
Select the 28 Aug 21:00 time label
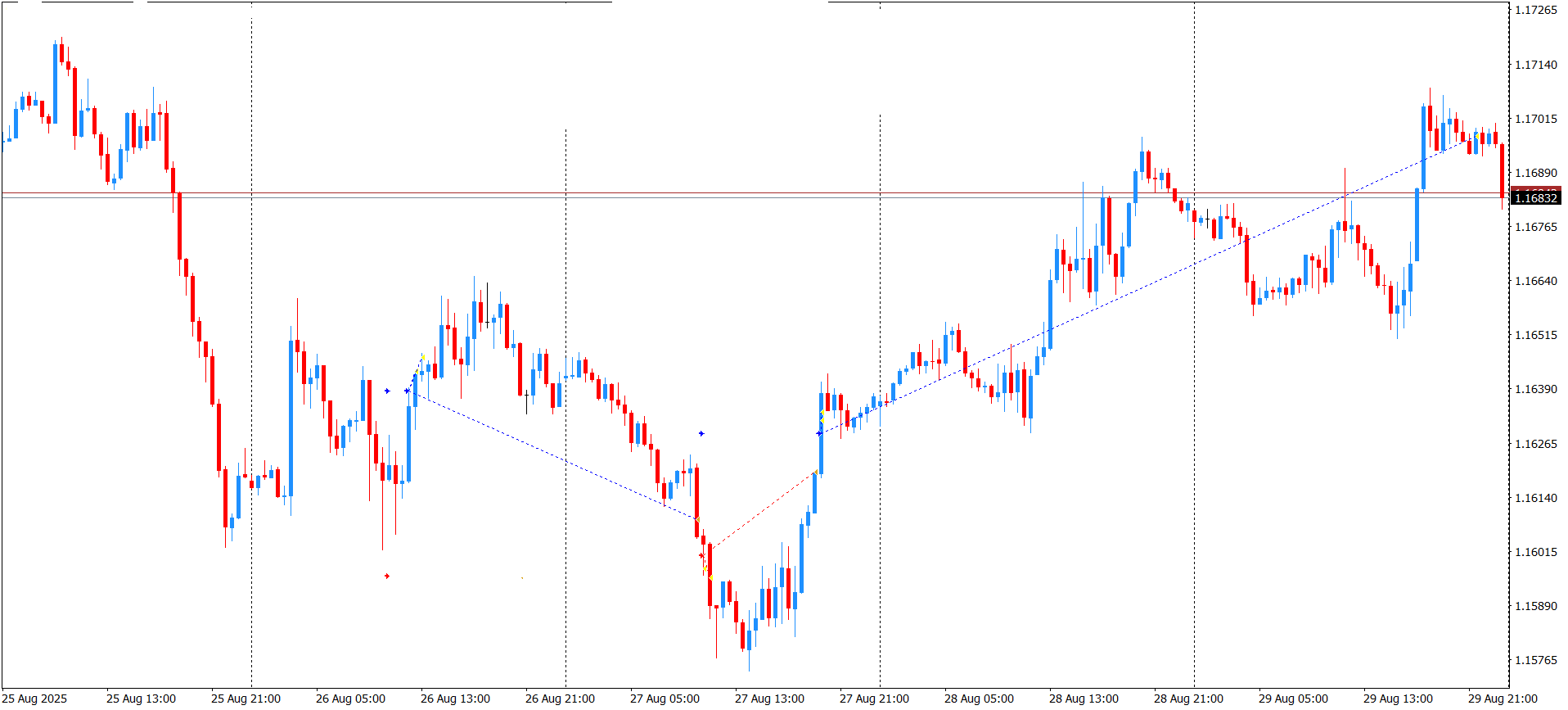1188,699
